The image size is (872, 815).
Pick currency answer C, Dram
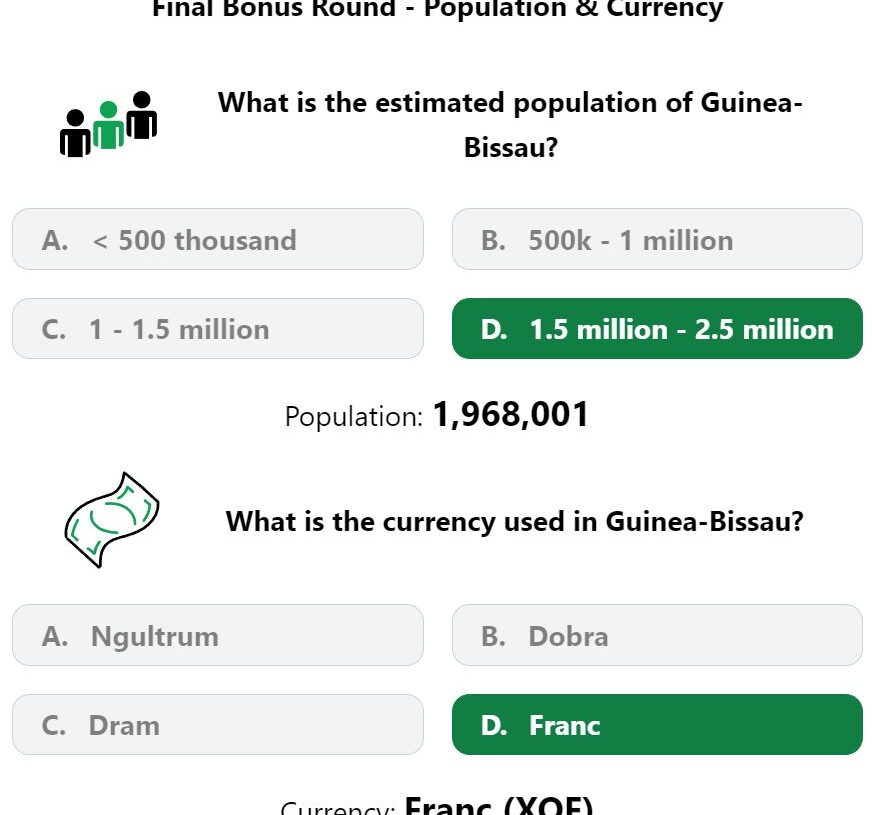[218, 725]
